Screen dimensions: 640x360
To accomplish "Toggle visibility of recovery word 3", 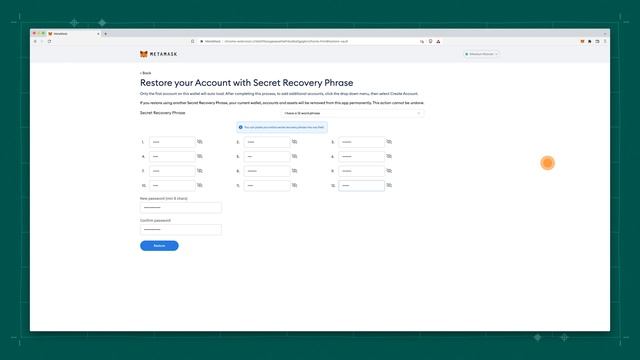I will click(x=389, y=142).
